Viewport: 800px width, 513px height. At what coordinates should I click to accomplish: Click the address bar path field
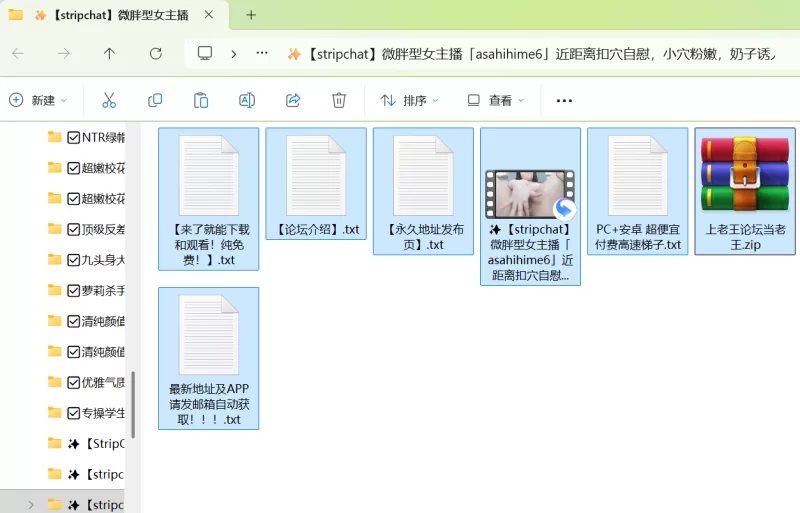(x=540, y=54)
